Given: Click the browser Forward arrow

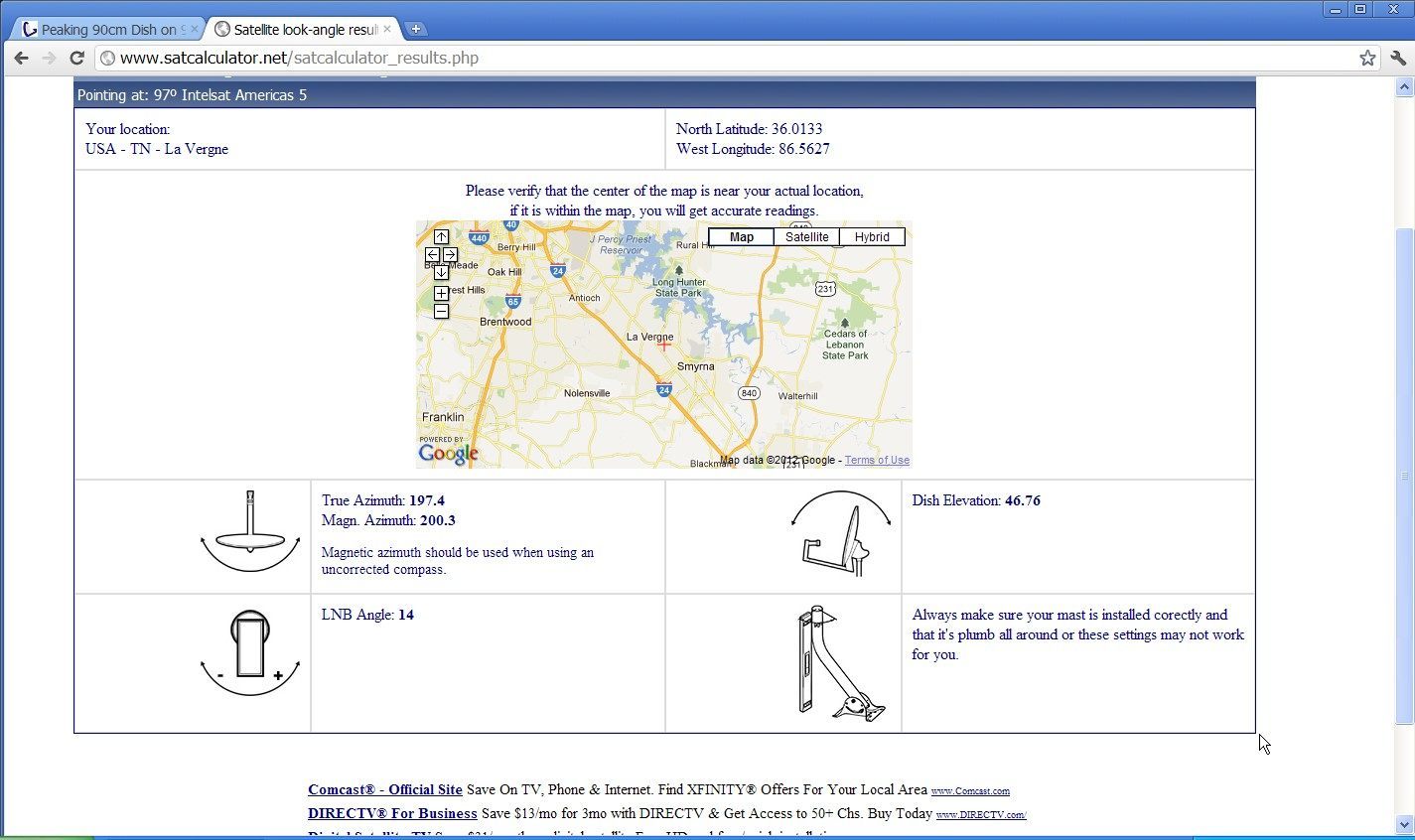Looking at the screenshot, I should pos(49,58).
